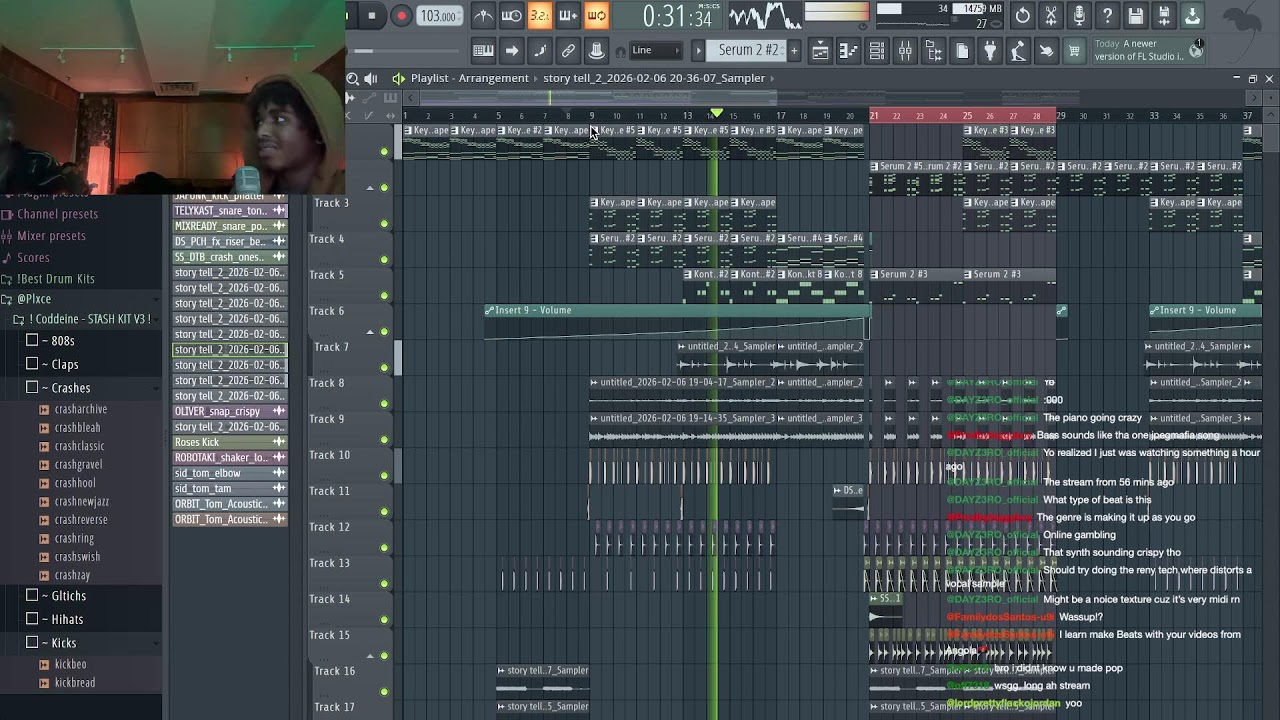Check the ~ Gltichs folder checkbox
This screenshot has height=720, width=1280.
pos(32,596)
